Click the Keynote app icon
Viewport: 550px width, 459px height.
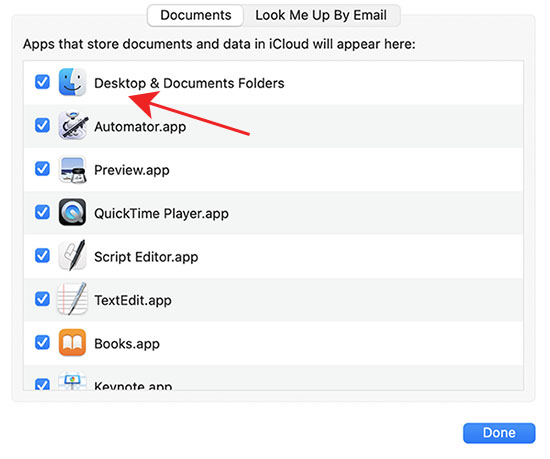point(72,381)
